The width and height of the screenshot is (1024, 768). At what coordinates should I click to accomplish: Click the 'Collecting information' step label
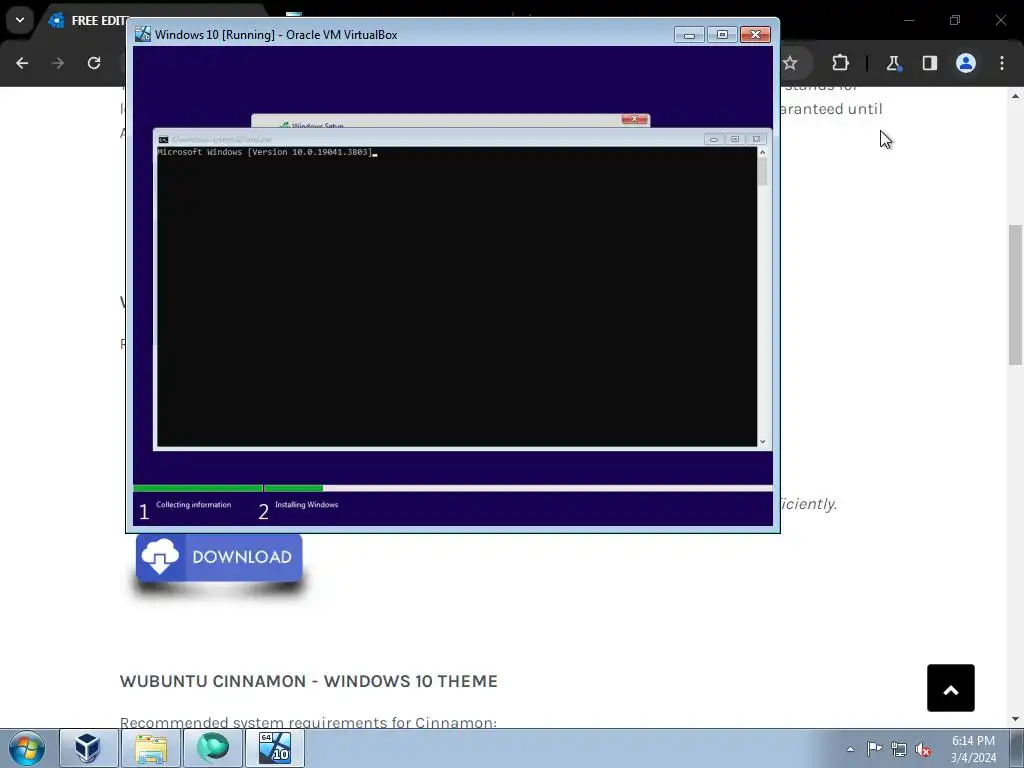click(193, 505)
